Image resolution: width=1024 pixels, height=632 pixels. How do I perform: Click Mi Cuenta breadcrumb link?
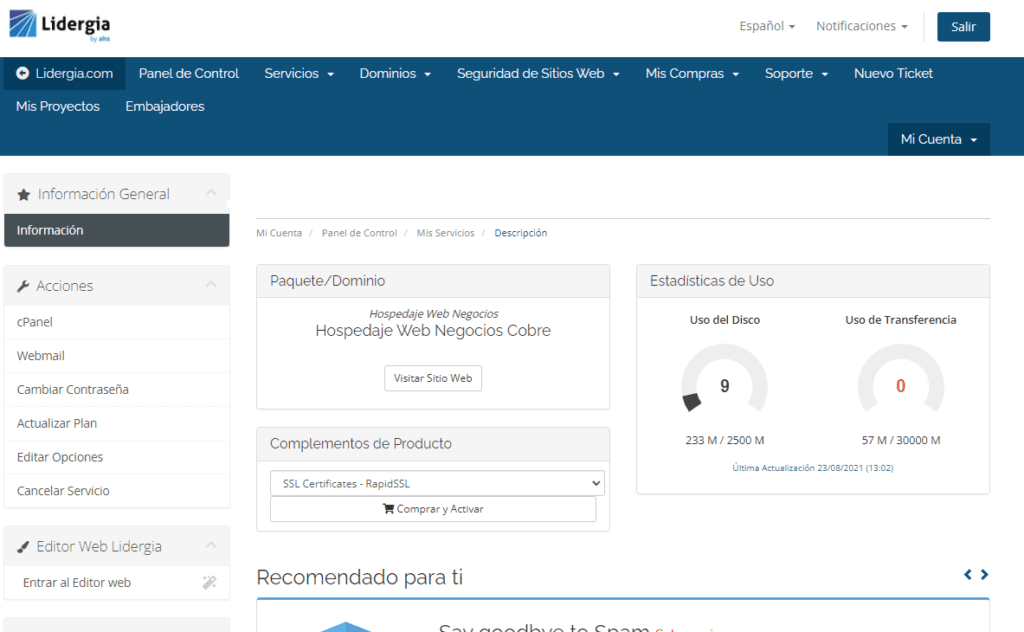pos(279,233)
